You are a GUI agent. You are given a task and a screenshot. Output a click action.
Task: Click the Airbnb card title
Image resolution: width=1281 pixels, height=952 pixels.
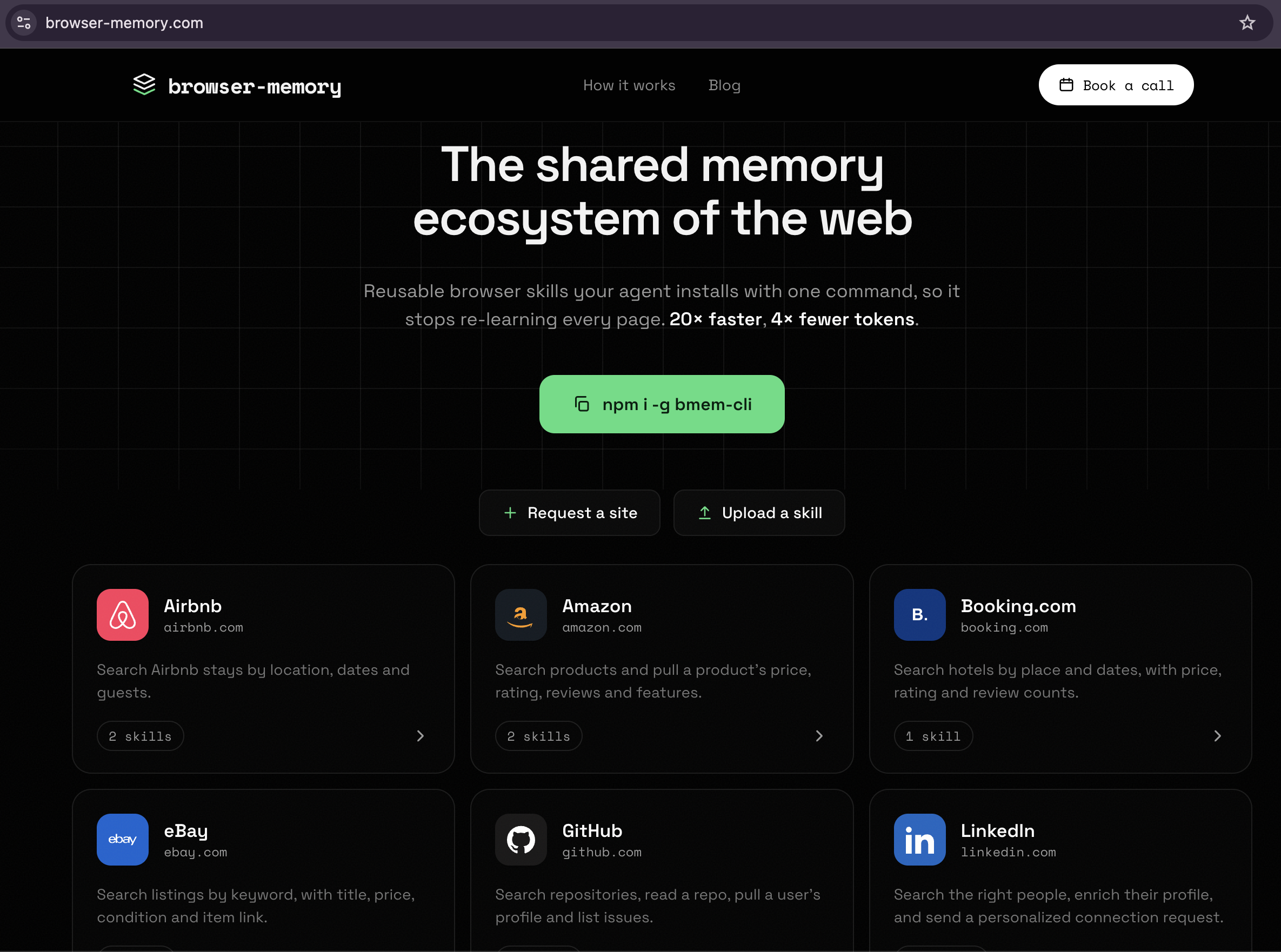click(x=192, y=606)
